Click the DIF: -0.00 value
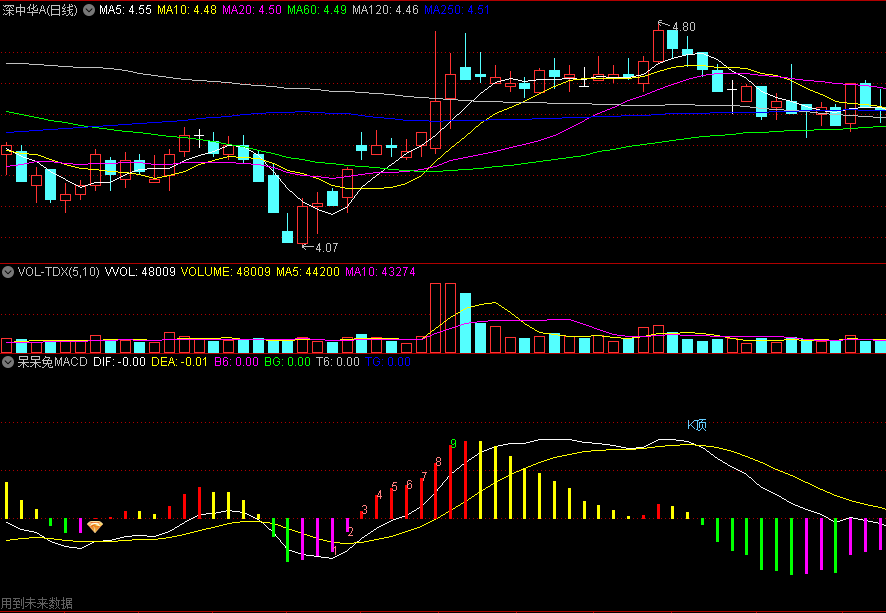 [x=119, y=362]
